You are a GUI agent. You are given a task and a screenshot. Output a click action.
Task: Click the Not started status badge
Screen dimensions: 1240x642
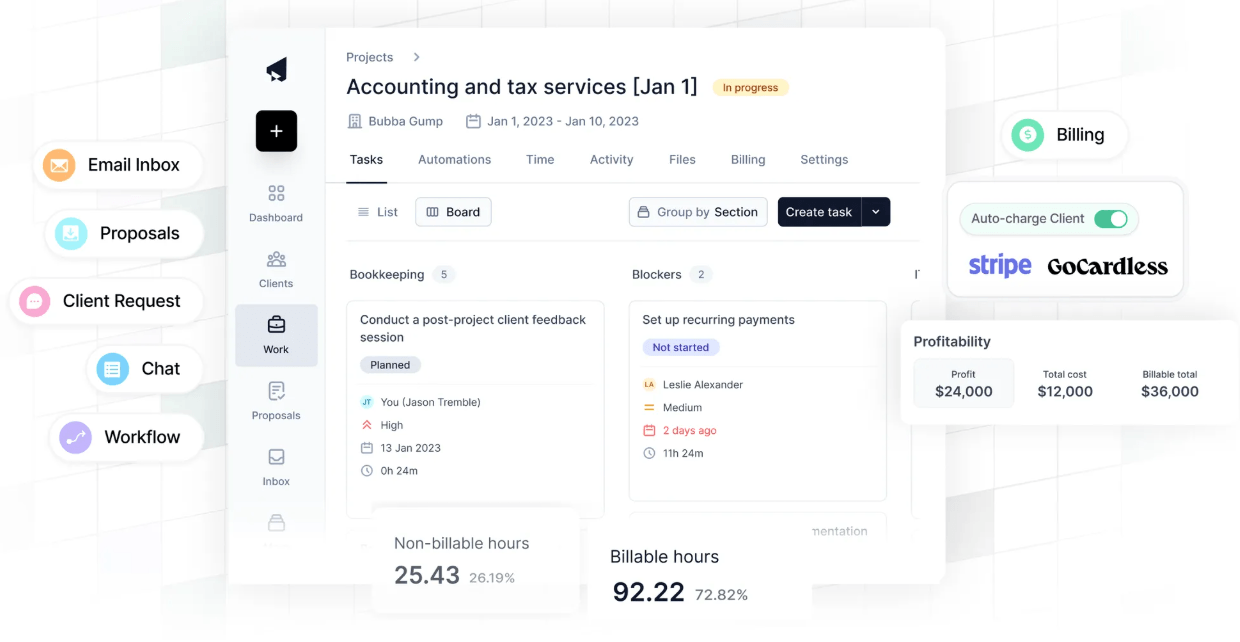click(680, 348)
